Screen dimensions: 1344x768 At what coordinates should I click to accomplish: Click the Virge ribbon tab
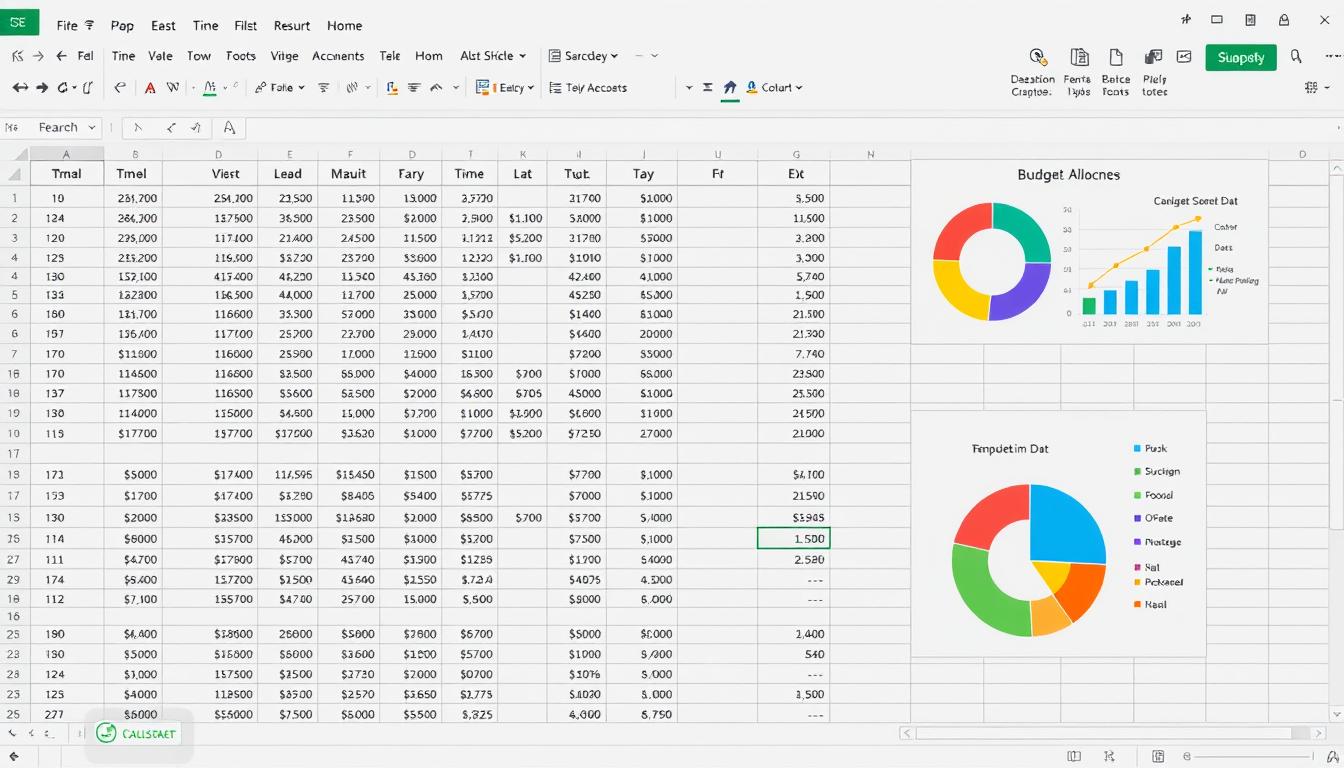[284, 56]
